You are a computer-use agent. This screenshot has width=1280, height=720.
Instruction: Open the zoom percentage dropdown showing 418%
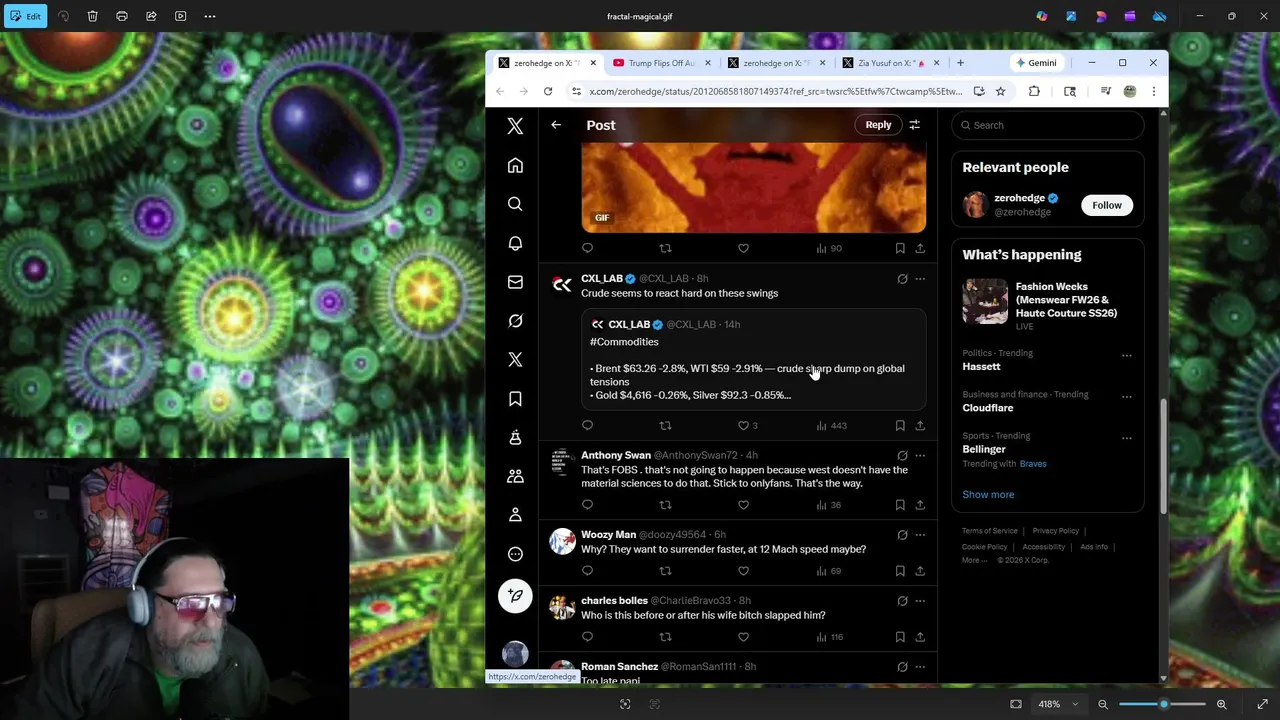point(1058,704)
